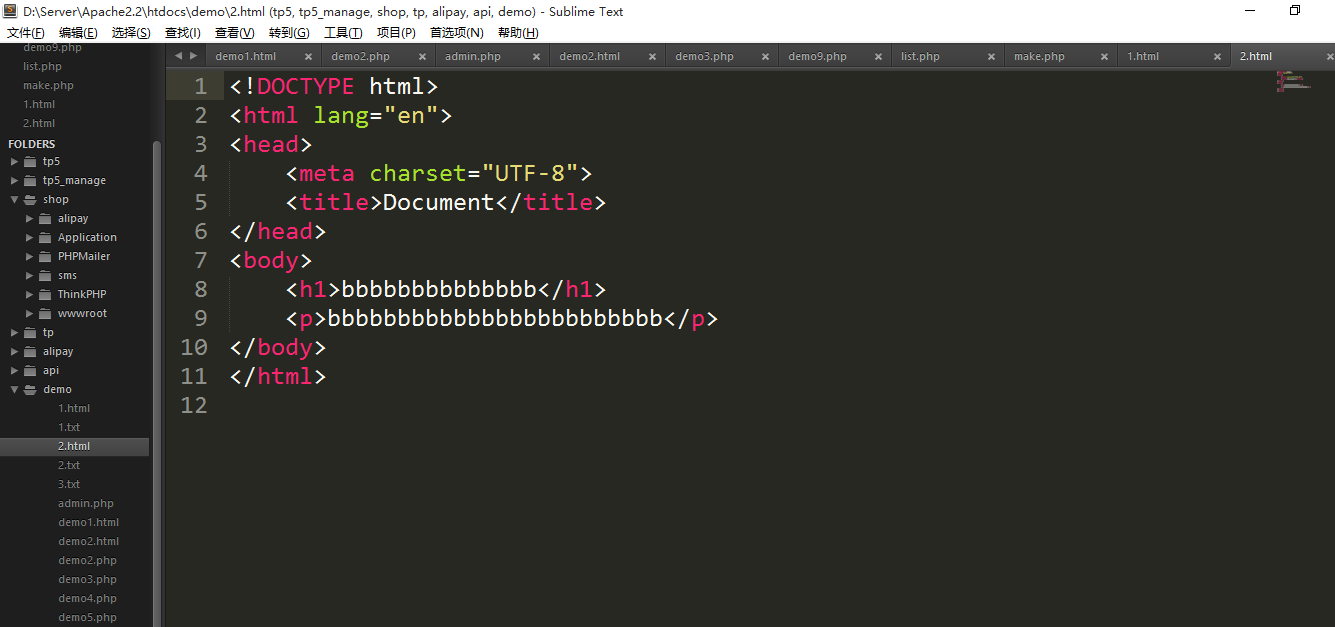Click the right tab-scroll arrow icon

pyautogui.click(x=194, y=56)
